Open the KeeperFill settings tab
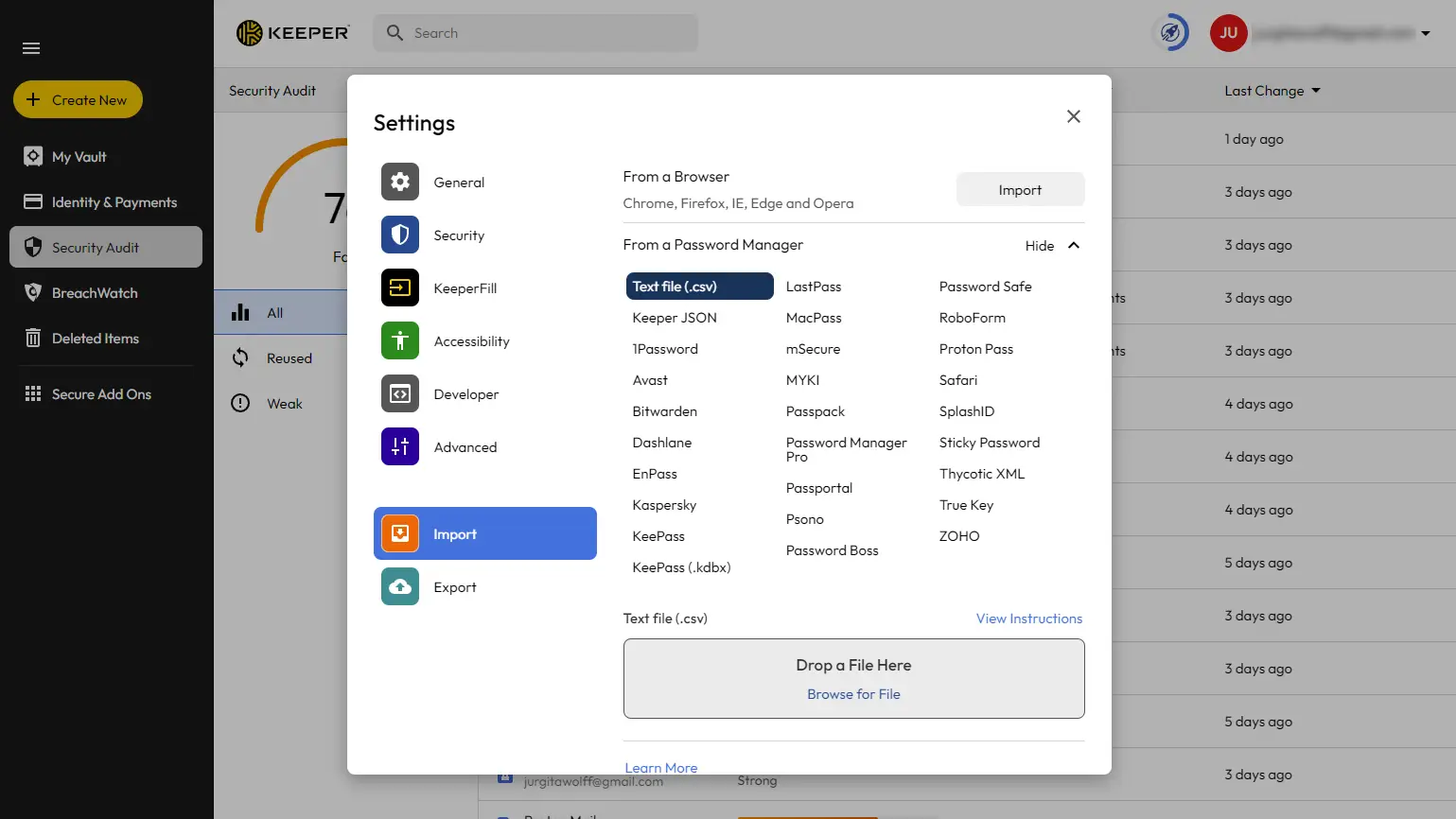This screenshot has width=1456, height=819. click(485, 288)
